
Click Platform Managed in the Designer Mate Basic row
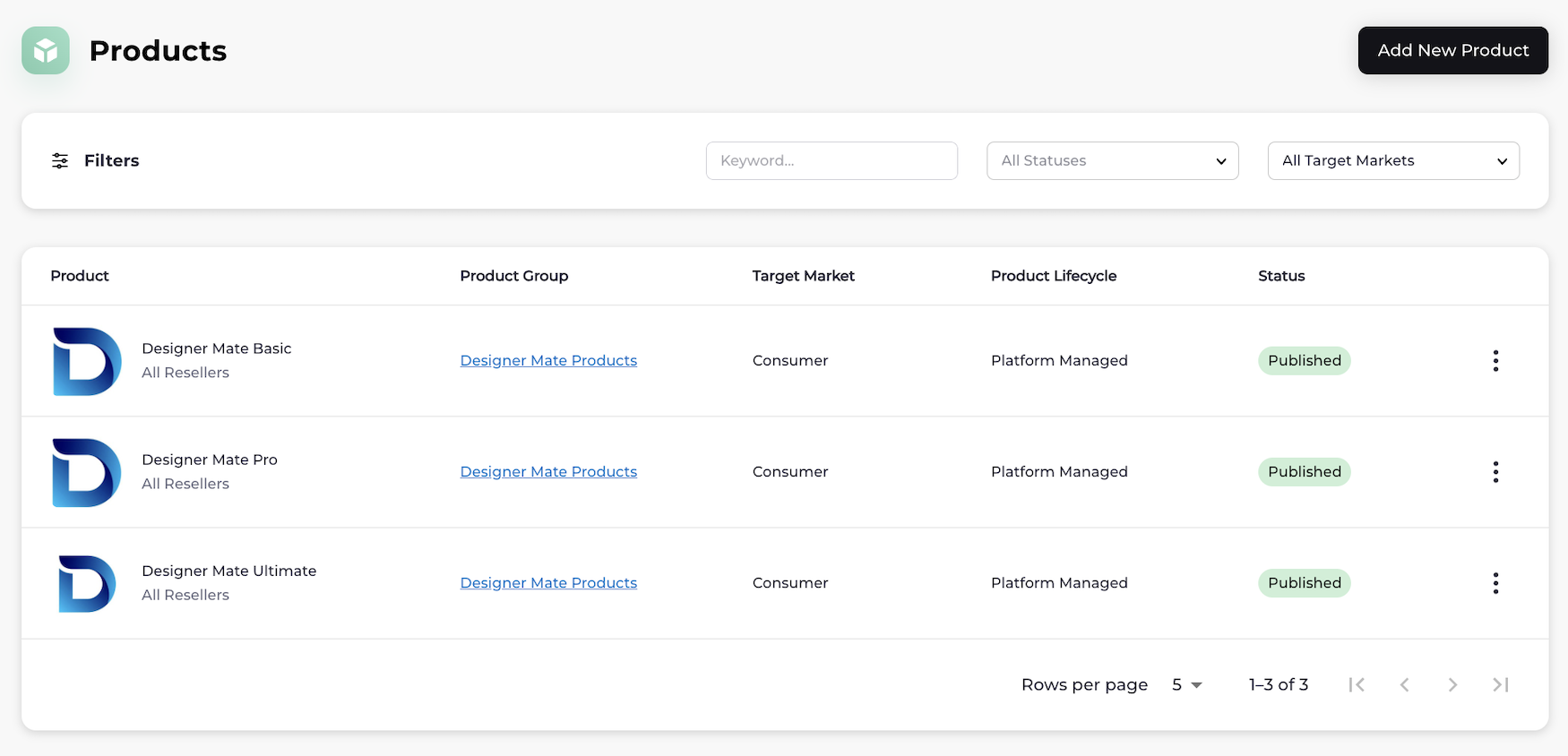(x=1059, y=360)
